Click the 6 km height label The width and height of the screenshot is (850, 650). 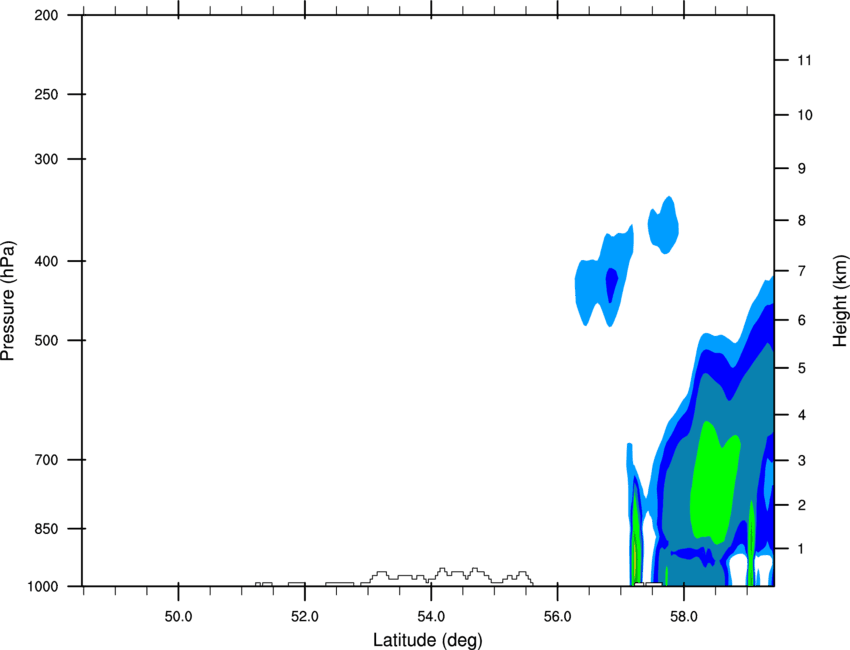802,320
